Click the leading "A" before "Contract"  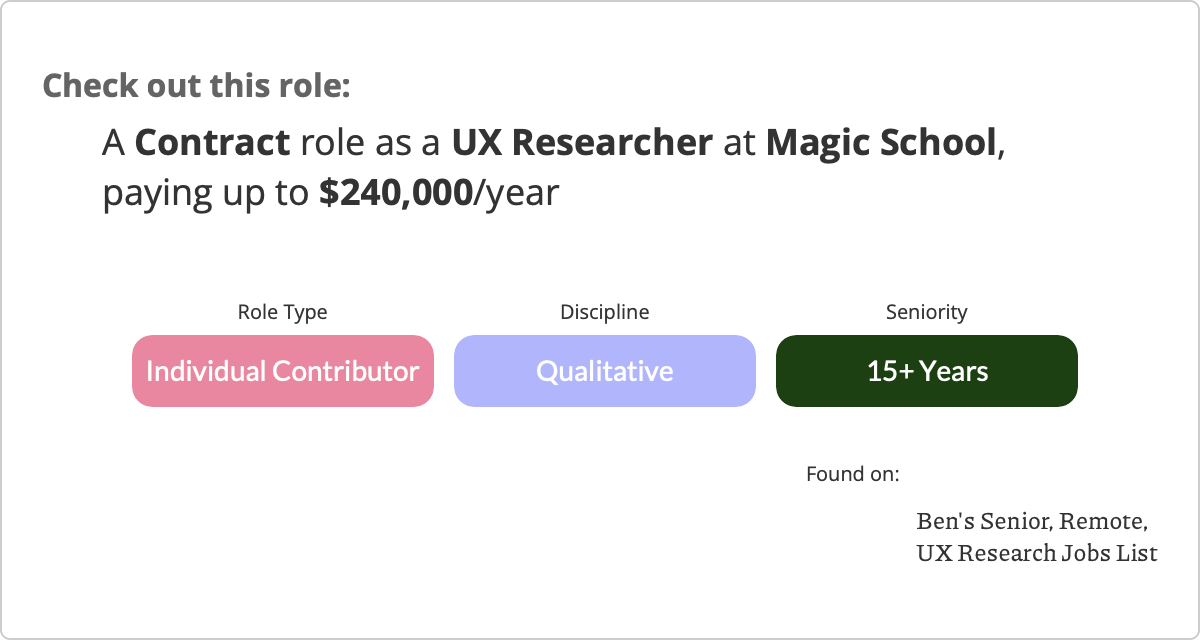pyautogui.click(x=114, y=143)
